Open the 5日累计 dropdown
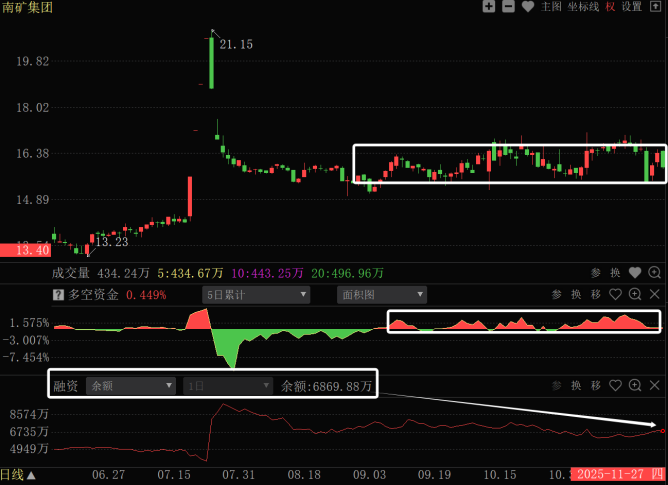Viewport: 668px width, 485px height. [255, 295]
